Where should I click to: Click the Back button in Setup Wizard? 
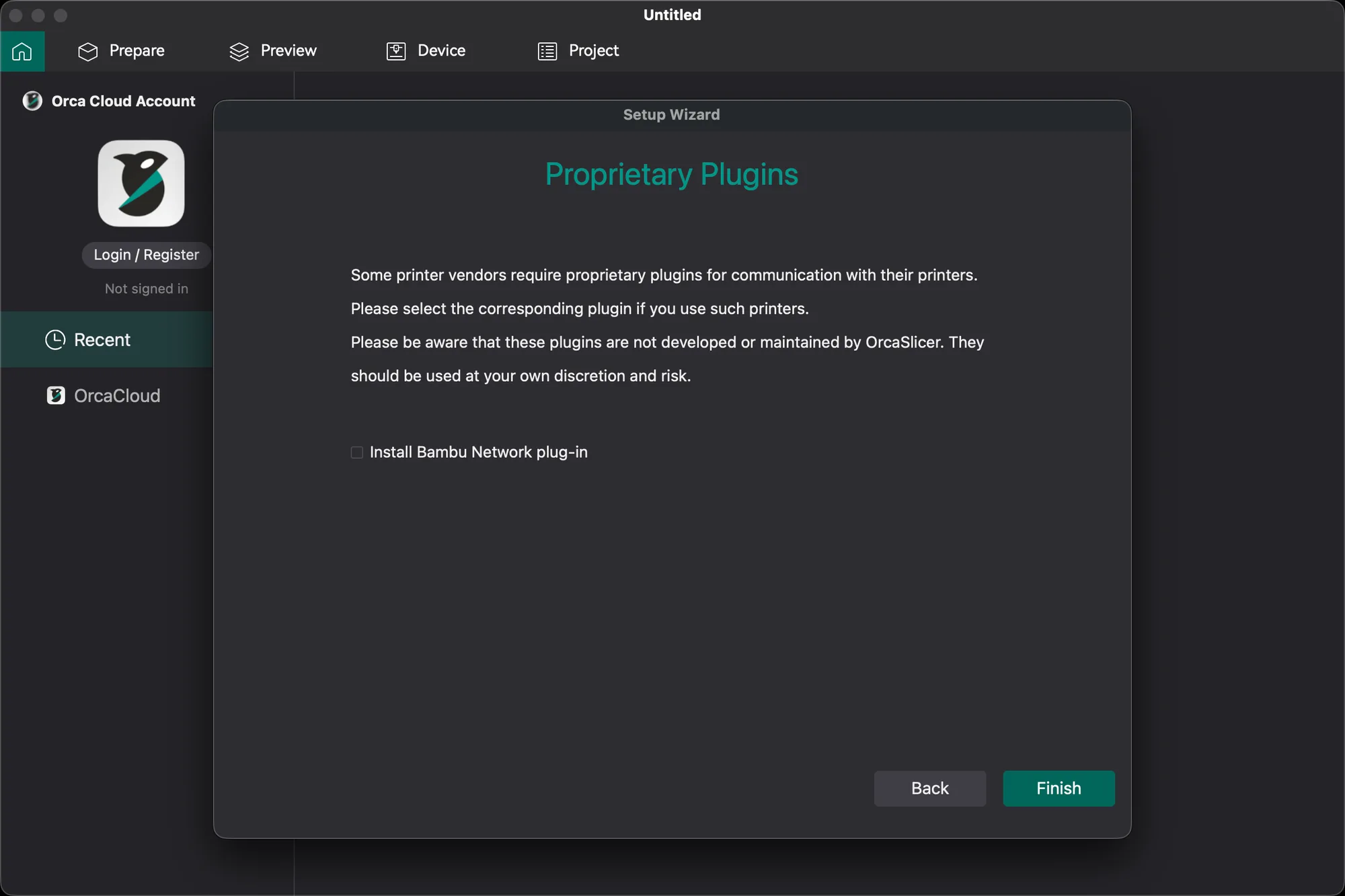point(930,788)
